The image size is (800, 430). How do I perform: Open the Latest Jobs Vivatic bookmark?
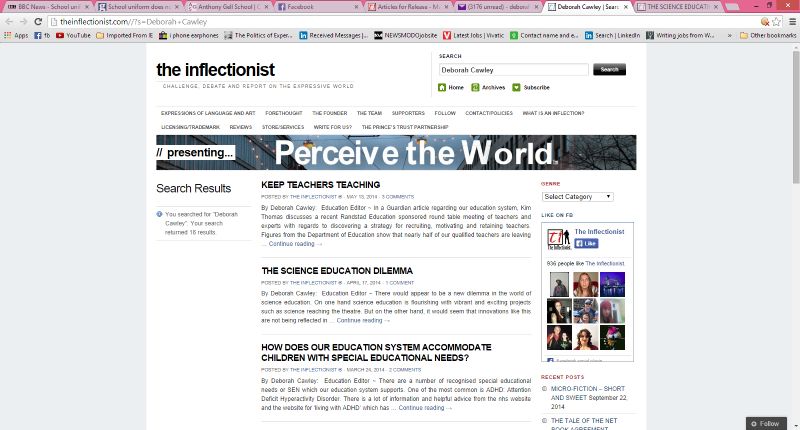pos(473,36)
